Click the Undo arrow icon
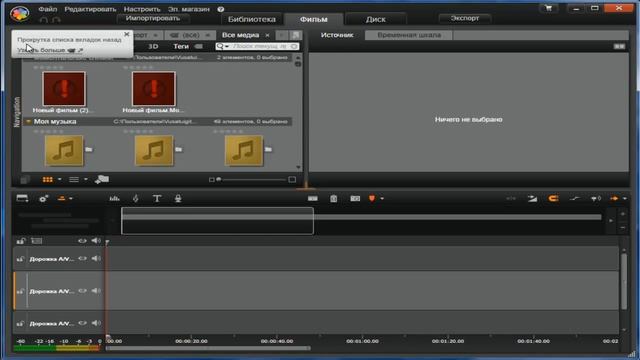 pyautogui.click(x=44, y=20)
